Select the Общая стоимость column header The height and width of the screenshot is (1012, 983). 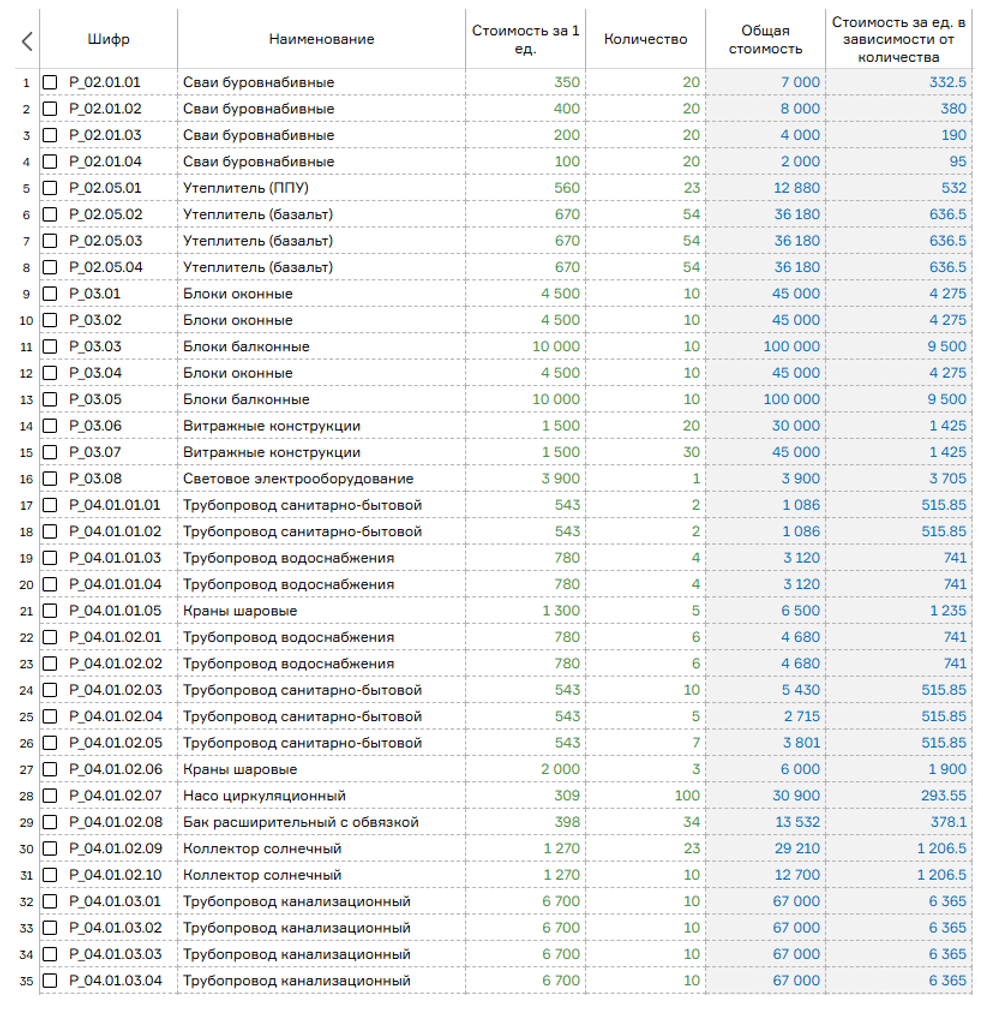[765, 40]
